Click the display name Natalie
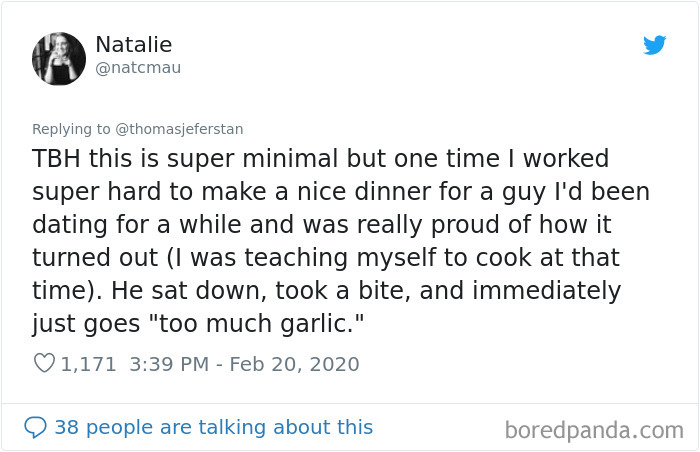Image resolution: width=700 pixels, height=452 pixels. tap(133, 44)
